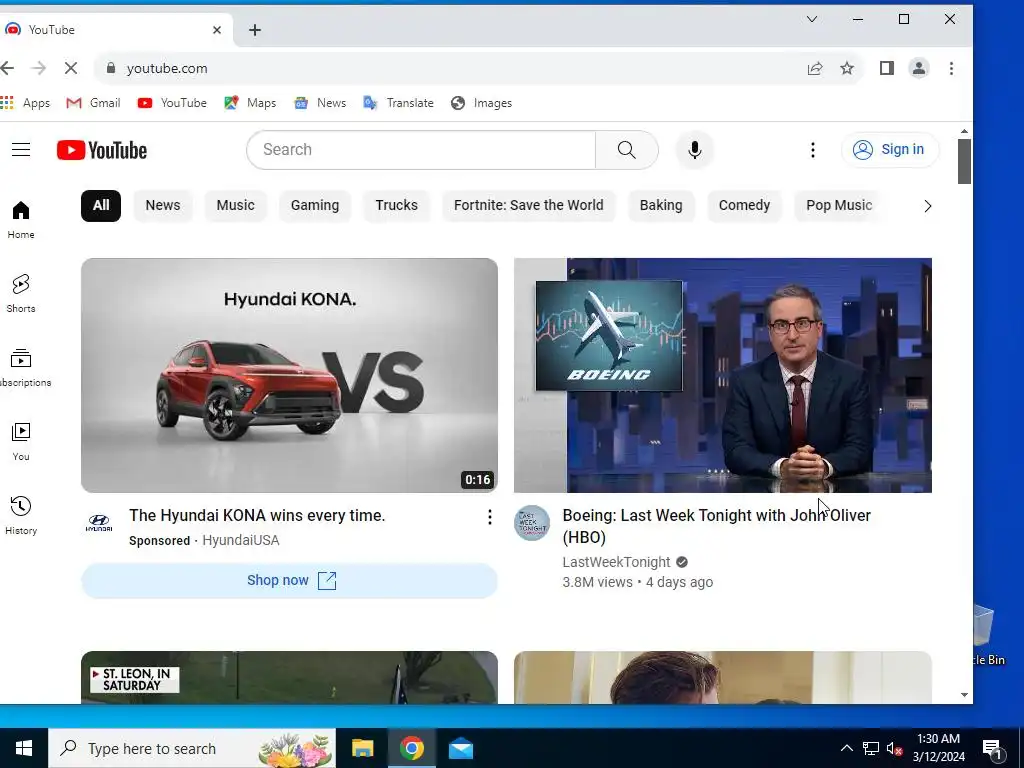Select the Trucks filter chip
The width and height of the screenshot is (1024, 768).
[396, 206]
